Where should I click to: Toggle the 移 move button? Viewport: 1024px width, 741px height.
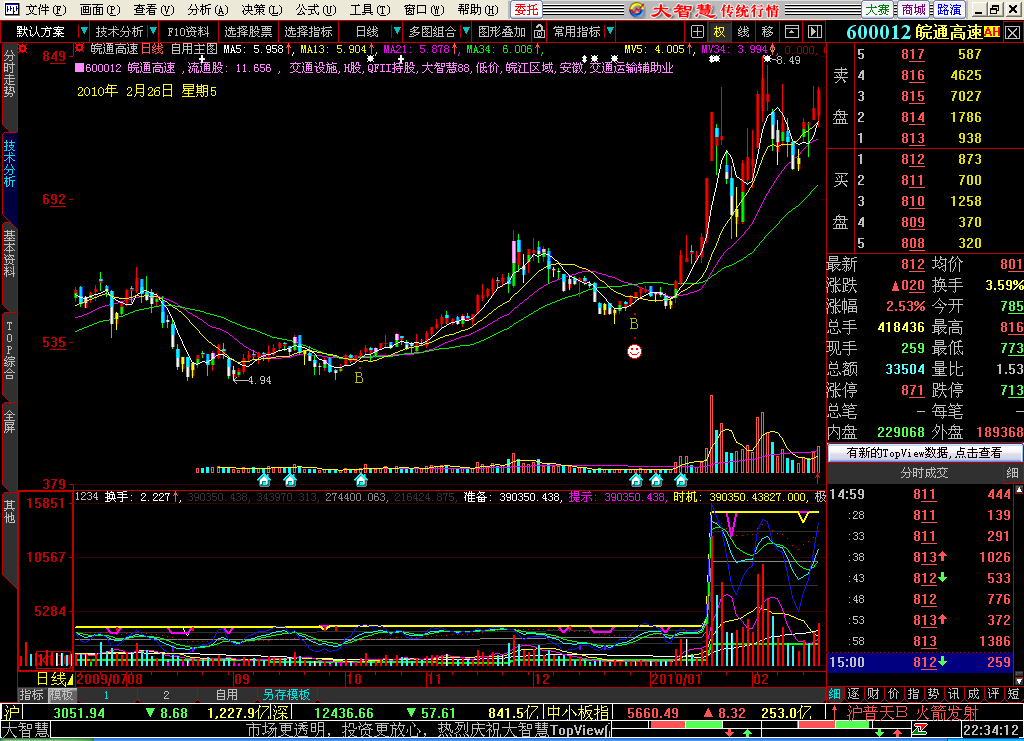[x=767, y=31]
